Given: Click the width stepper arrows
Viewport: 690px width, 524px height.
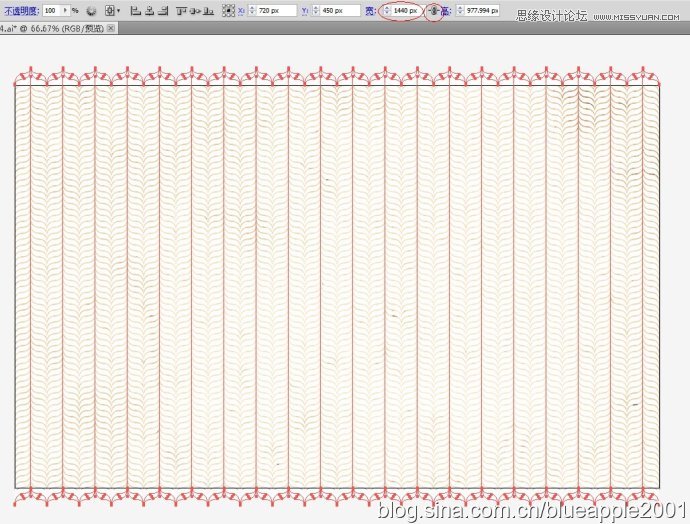Looking at the screenshot, I should pos(386,11).
